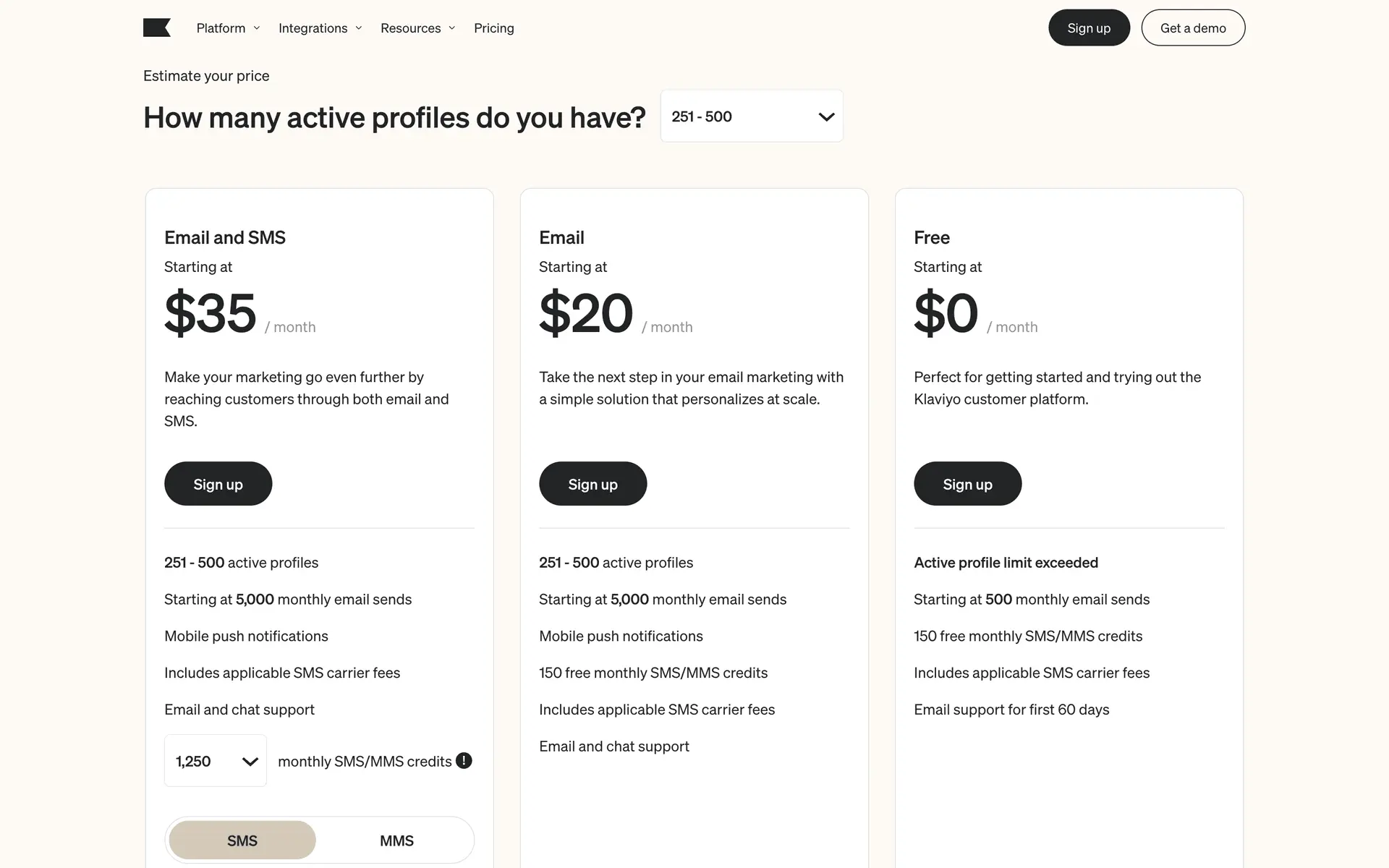Click the SMS/MMS credits info icon
The image size is (1389, 868).
pyautogui.click(x=464, y=760)
